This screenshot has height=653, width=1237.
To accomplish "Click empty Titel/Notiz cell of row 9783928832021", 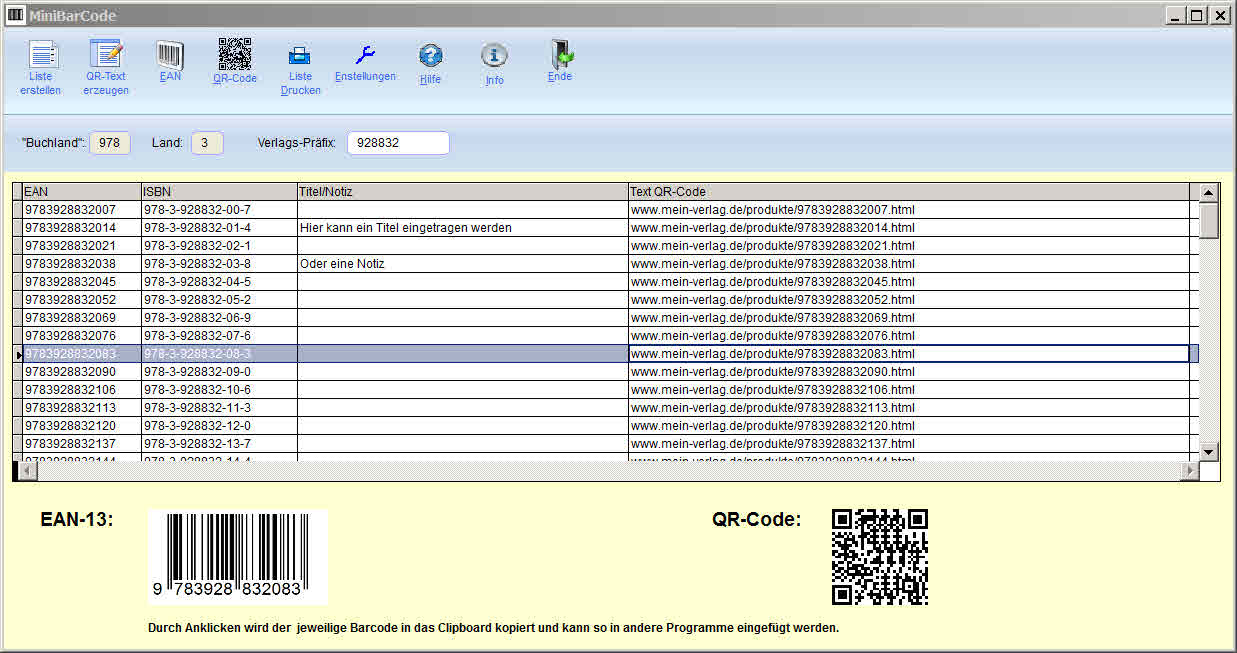I will [463, 246].
